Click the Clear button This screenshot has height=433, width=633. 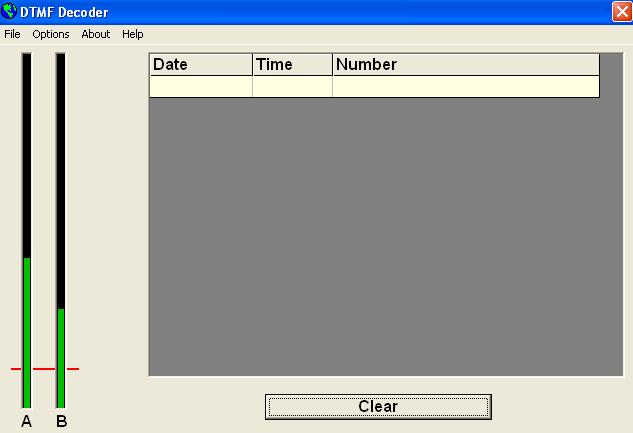coord(378,407)
